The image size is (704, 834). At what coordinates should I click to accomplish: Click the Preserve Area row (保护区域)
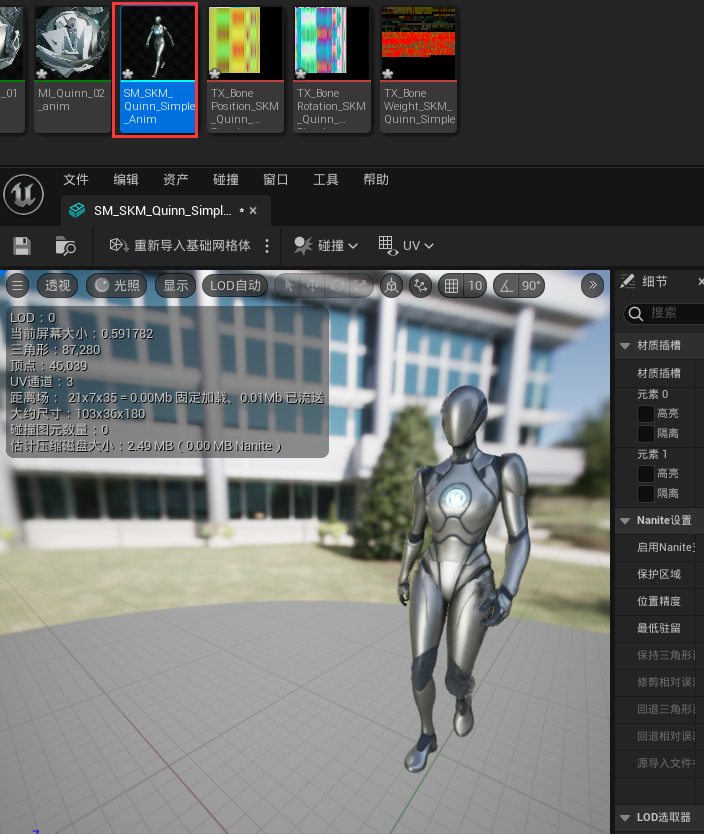pyautogui.click(x=660, y=574)
